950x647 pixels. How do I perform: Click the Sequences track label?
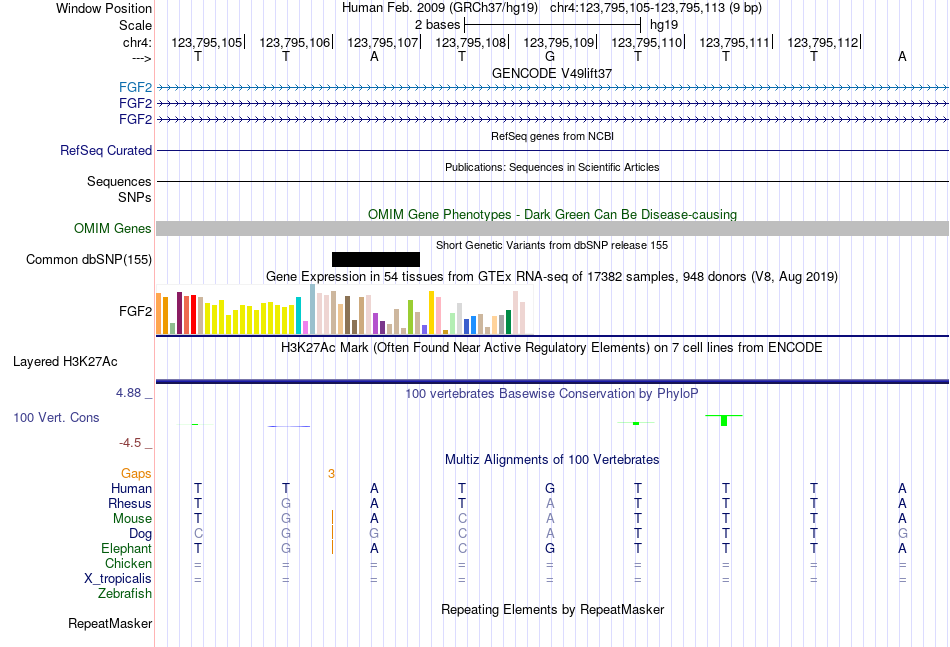(x=119, y=181)
